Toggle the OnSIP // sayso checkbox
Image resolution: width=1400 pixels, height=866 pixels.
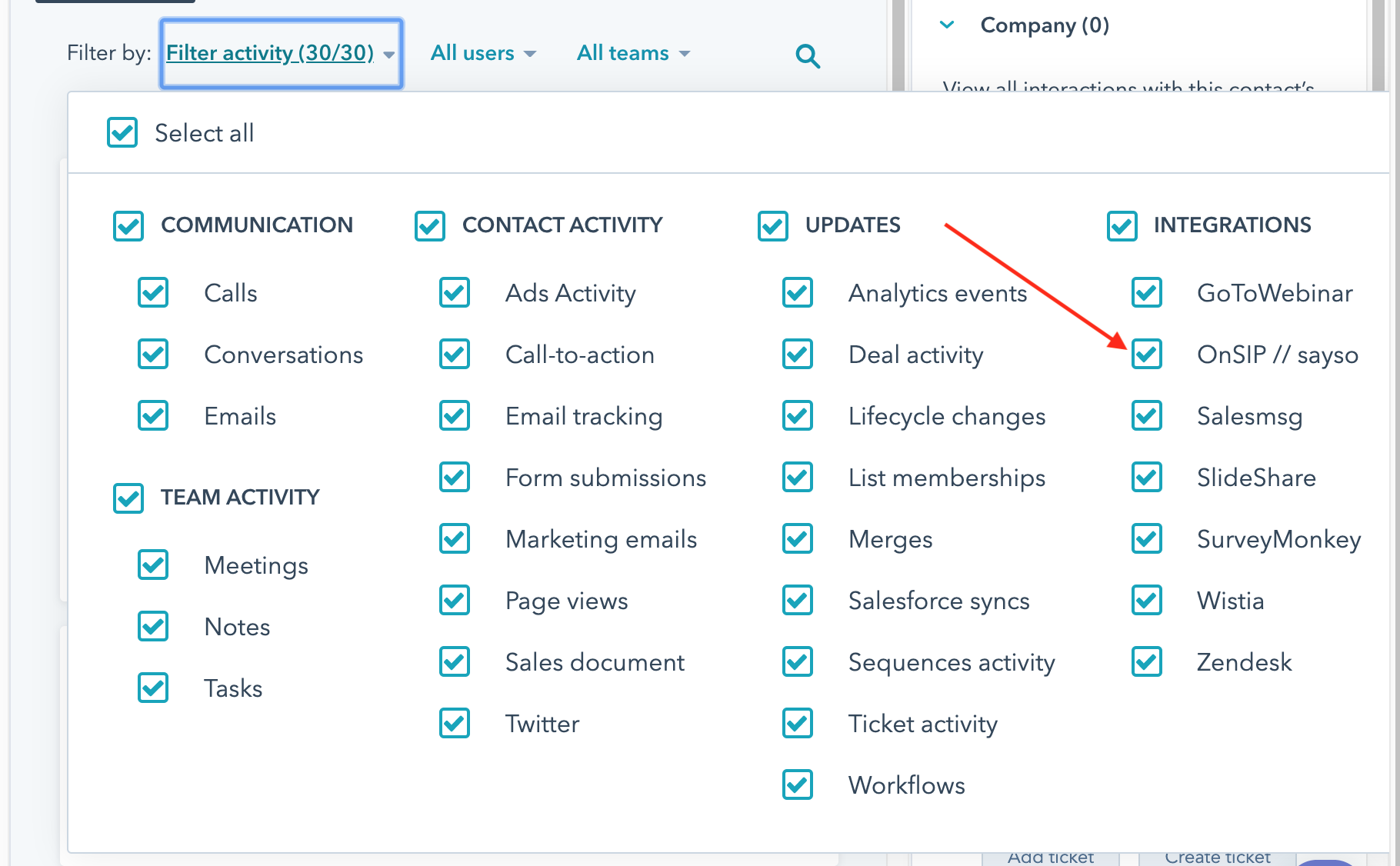[1147, 354]
